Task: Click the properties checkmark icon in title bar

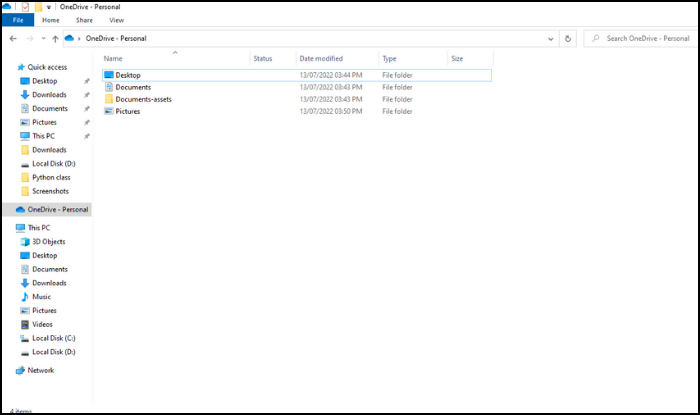Action: click(x=26, y=7)
